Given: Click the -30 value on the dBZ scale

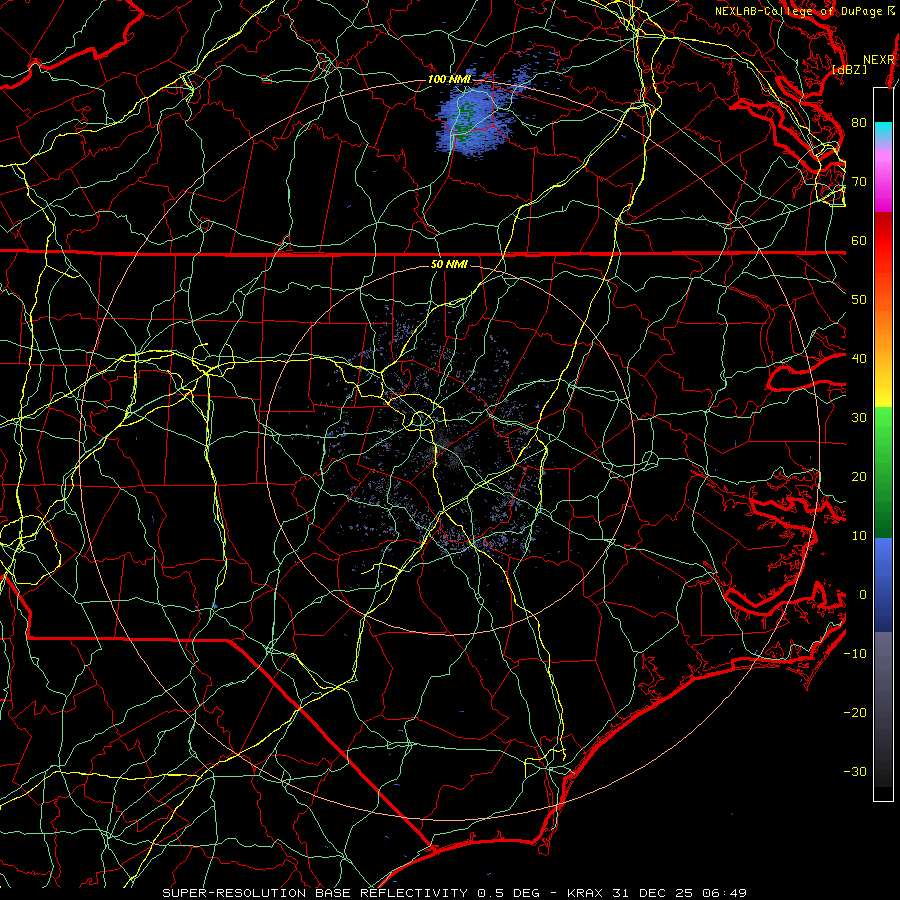Looking at the screenshot, I should point(855,771).
